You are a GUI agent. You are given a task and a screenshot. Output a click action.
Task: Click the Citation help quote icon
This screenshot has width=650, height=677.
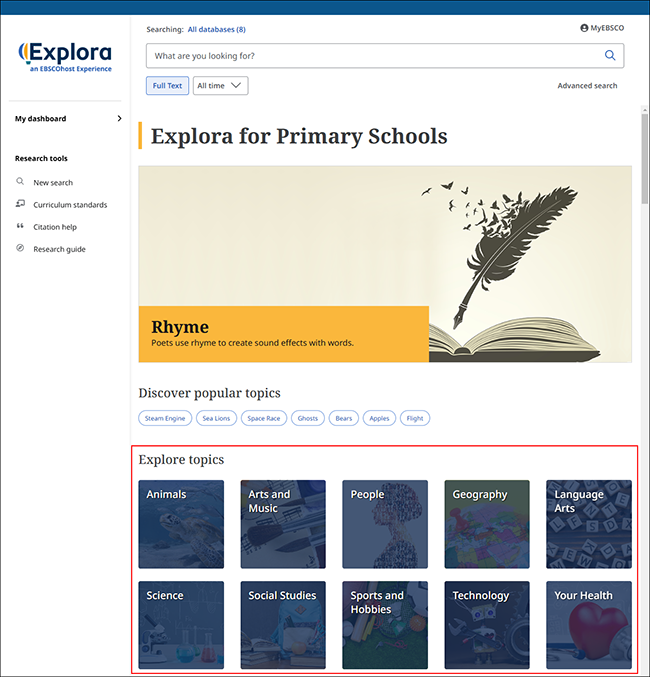pos(20,226)
